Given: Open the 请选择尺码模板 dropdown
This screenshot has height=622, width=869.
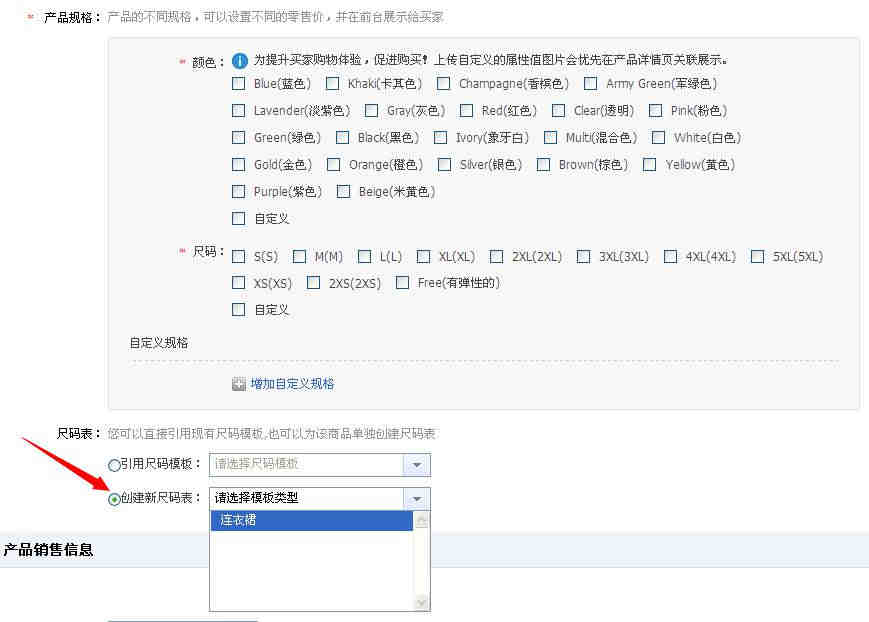Looking at the screenshot, I should [x=320, y=465].
